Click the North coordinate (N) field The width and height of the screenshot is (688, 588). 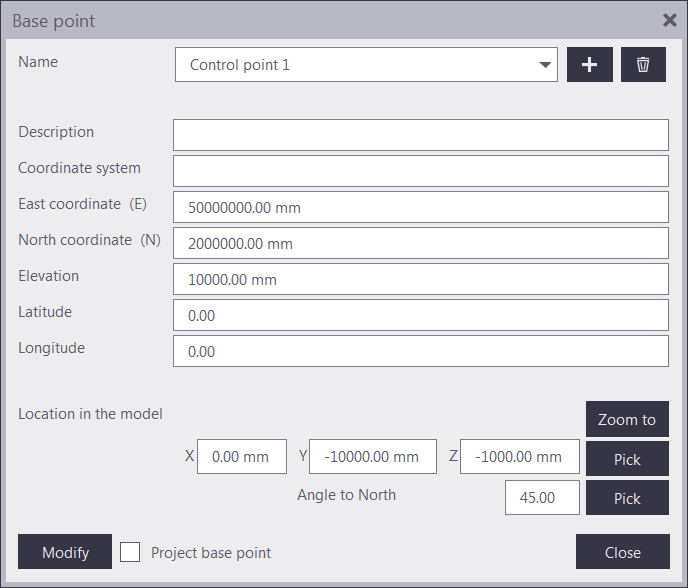pos(420,243)
